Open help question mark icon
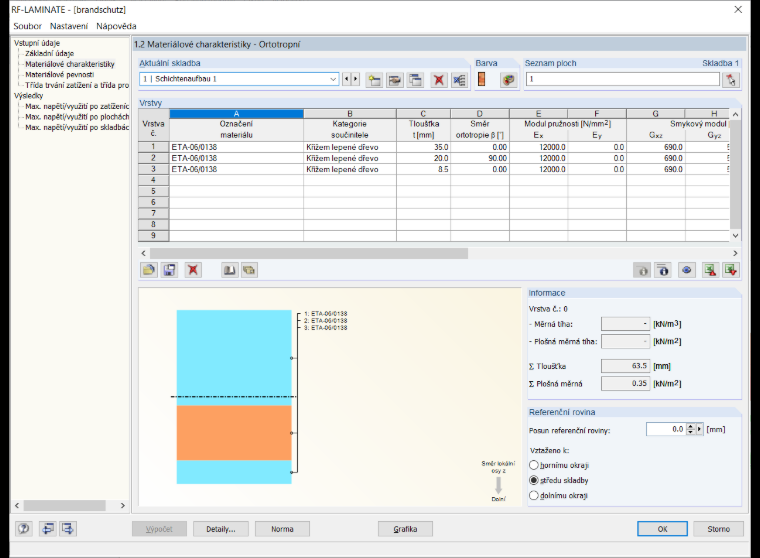Viewport: 760px width, 558px height. (24, 528)
